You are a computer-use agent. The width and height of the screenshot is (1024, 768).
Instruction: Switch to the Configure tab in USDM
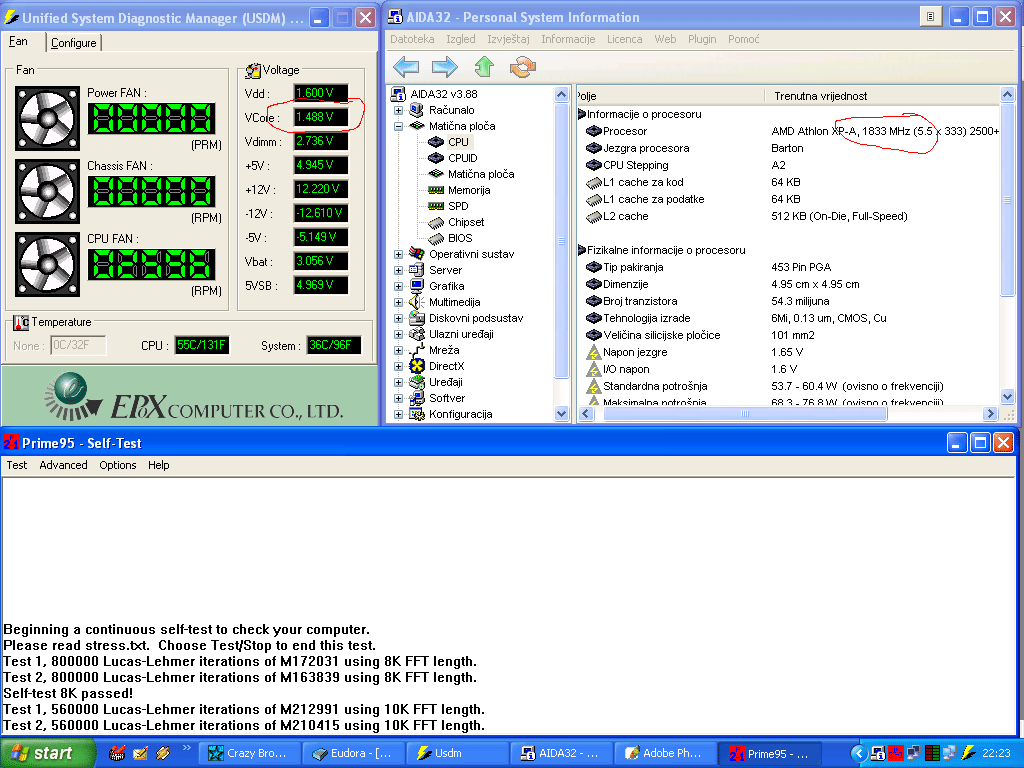coord(74,43)
